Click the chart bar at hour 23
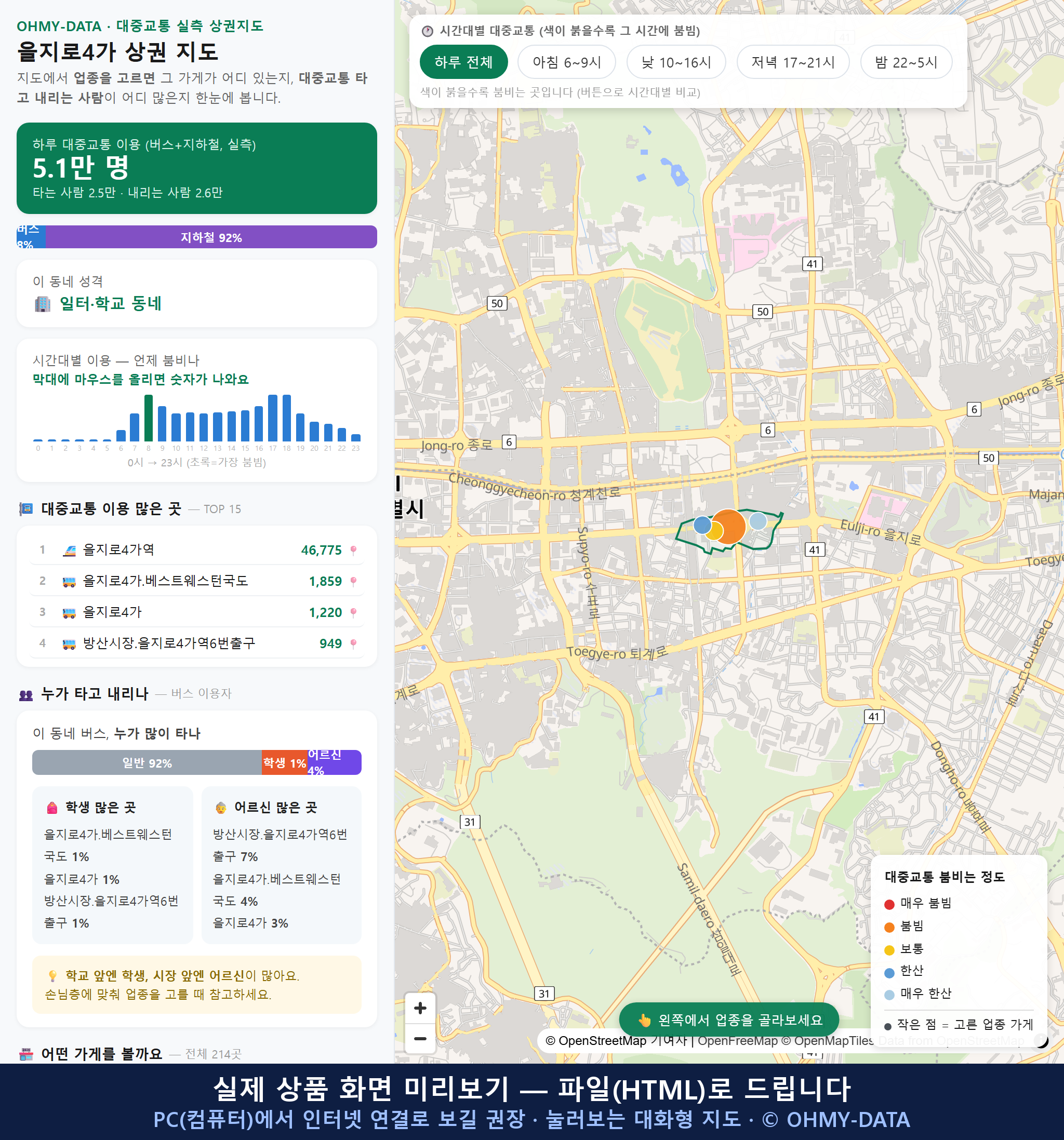 click(x=356, y=437)
